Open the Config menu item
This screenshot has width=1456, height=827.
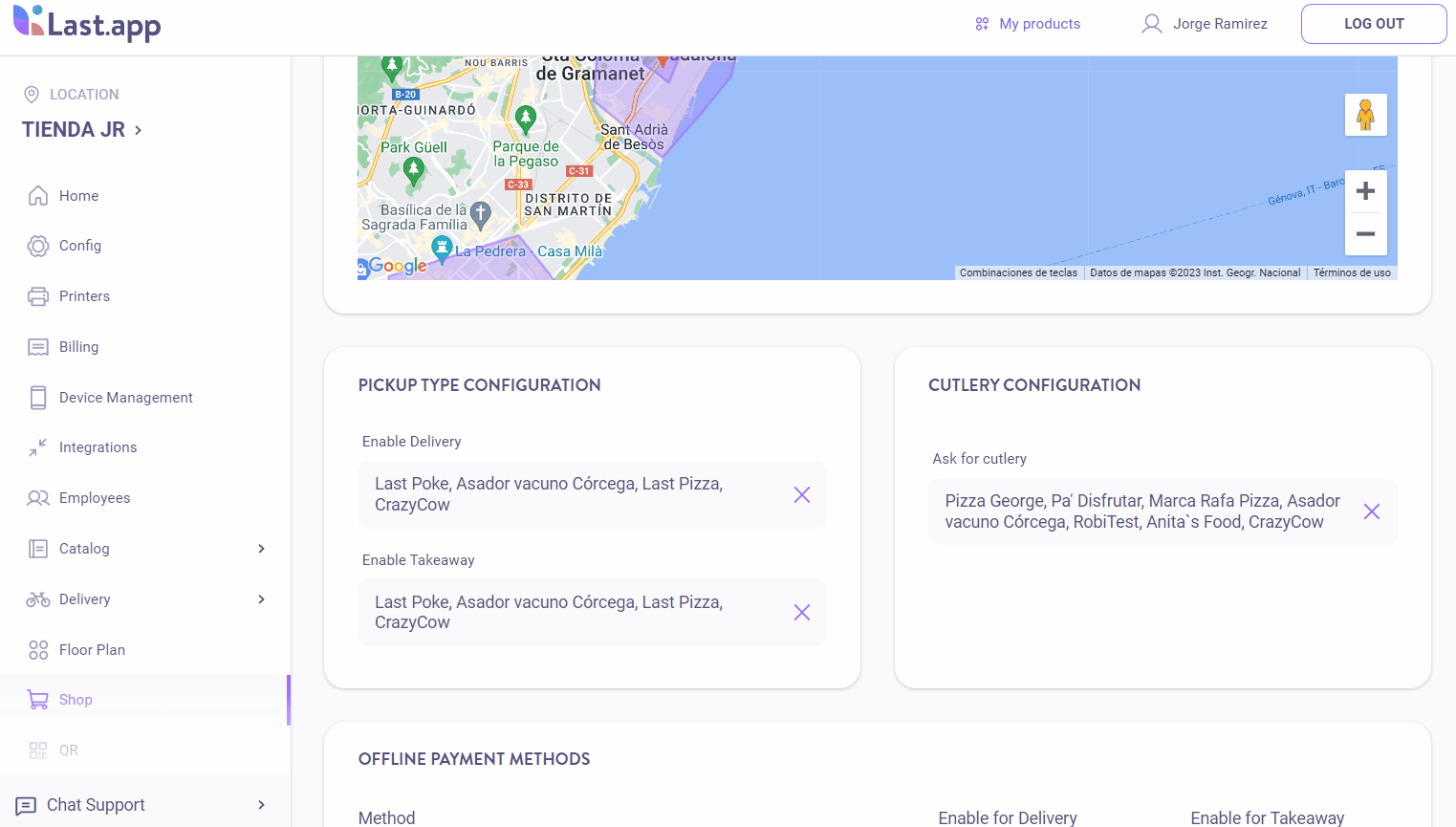38,246
